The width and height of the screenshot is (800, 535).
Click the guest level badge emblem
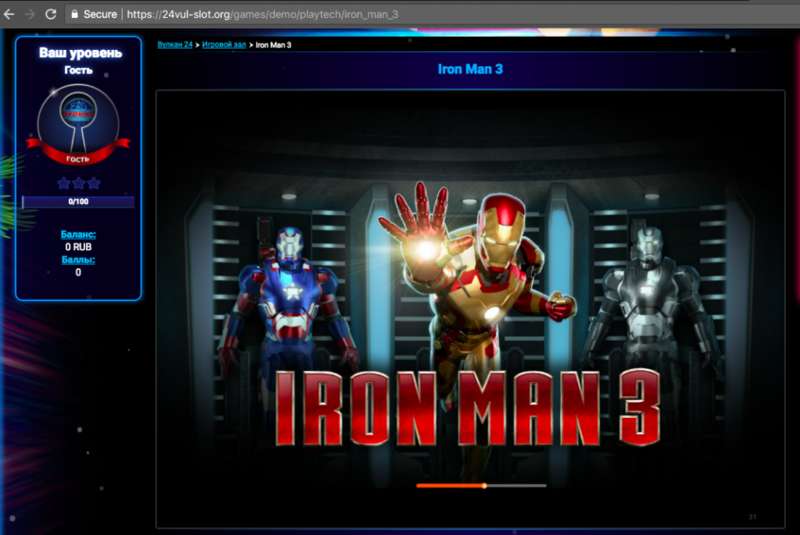[x=78, y=125]
